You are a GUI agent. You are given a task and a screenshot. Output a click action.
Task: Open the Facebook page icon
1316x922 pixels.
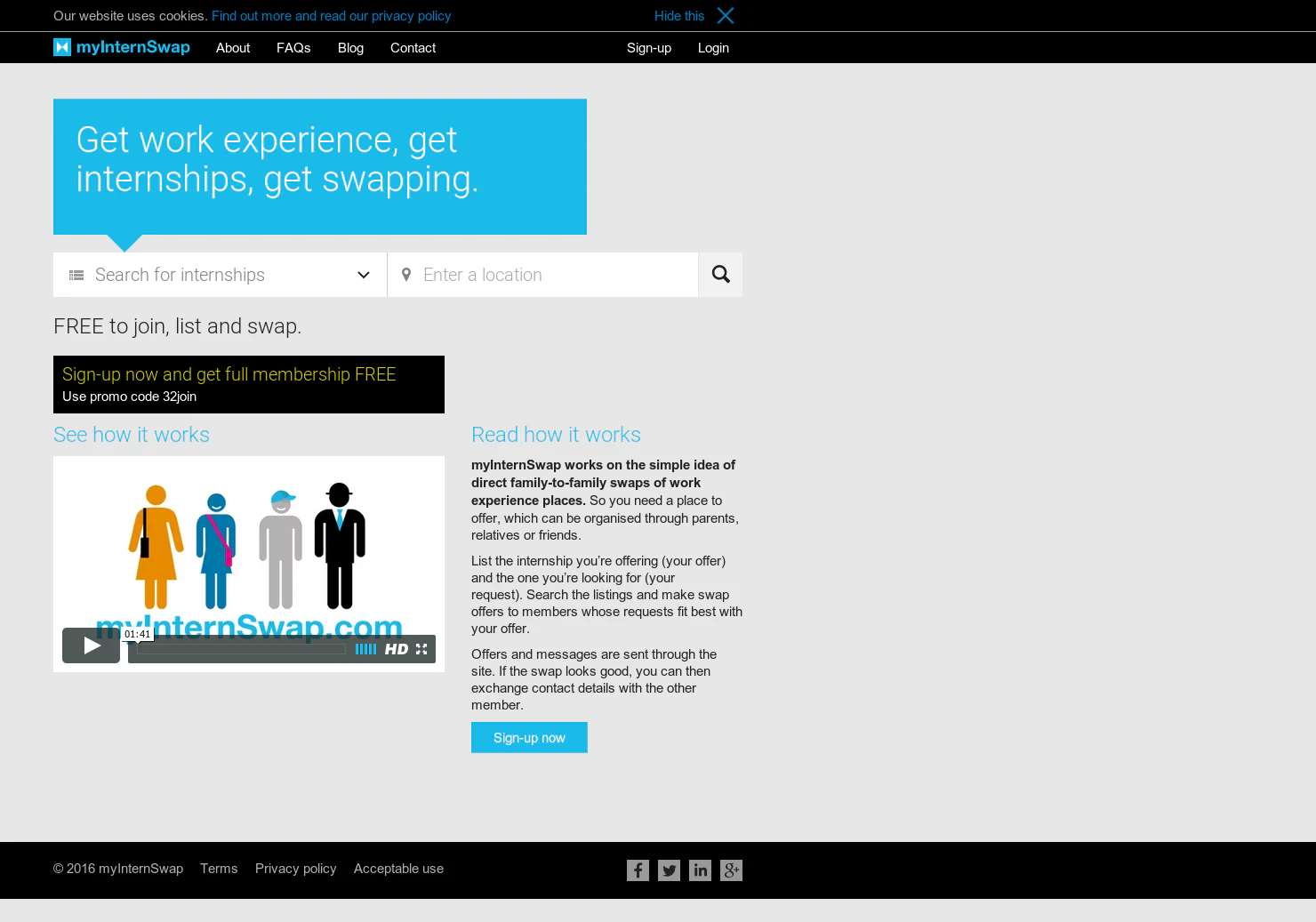638,870
